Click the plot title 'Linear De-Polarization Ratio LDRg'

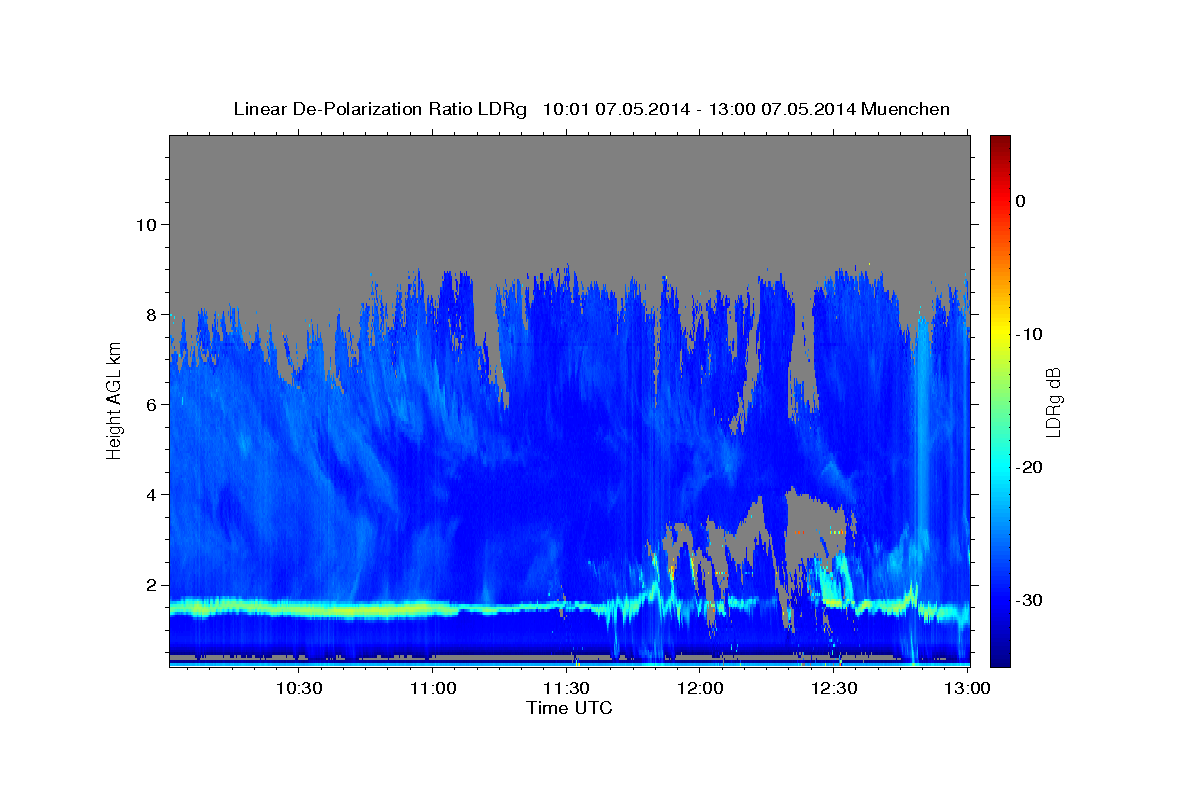click(380, 109)
